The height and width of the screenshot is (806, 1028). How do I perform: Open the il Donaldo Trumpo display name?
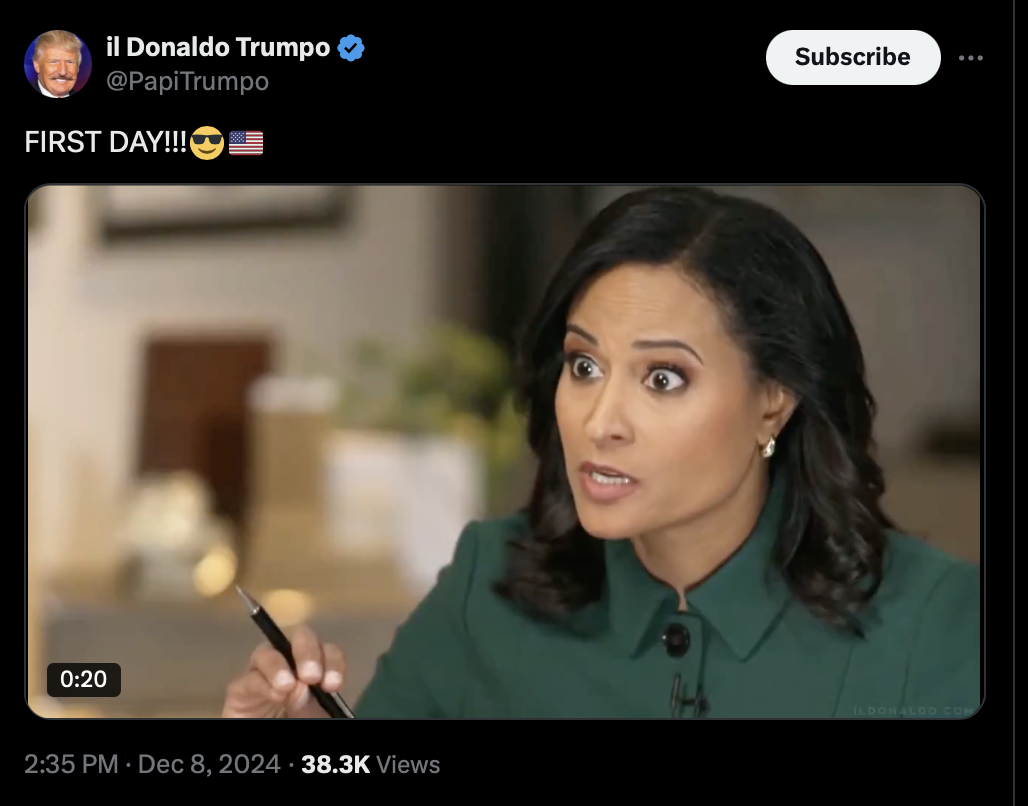click(218, 47)
